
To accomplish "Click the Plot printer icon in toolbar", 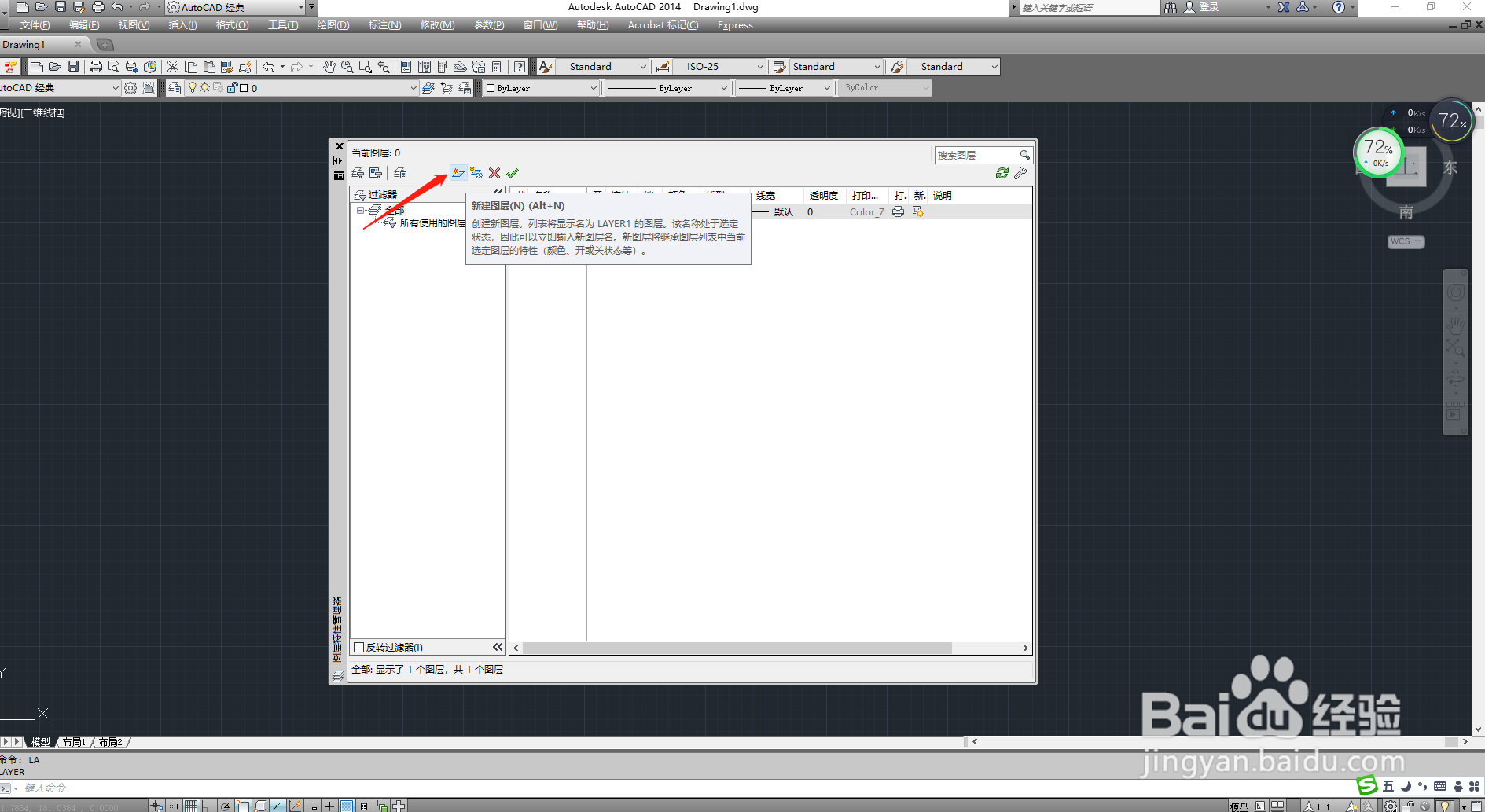I will pos(96,67).
